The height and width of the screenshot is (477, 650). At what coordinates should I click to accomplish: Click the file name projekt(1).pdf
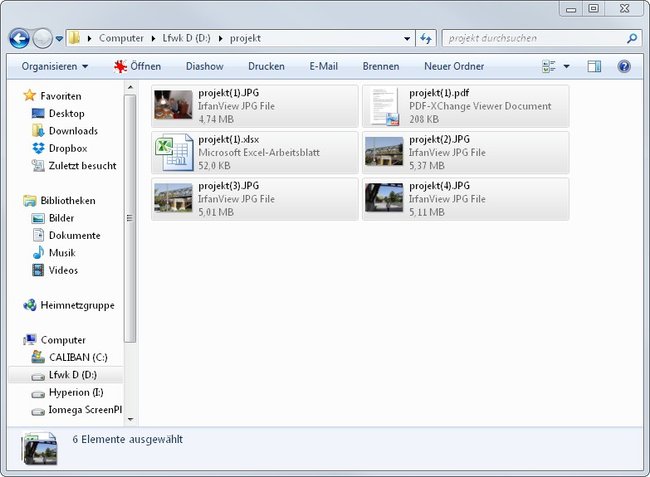pyautogui.click(x=439, y=93)
